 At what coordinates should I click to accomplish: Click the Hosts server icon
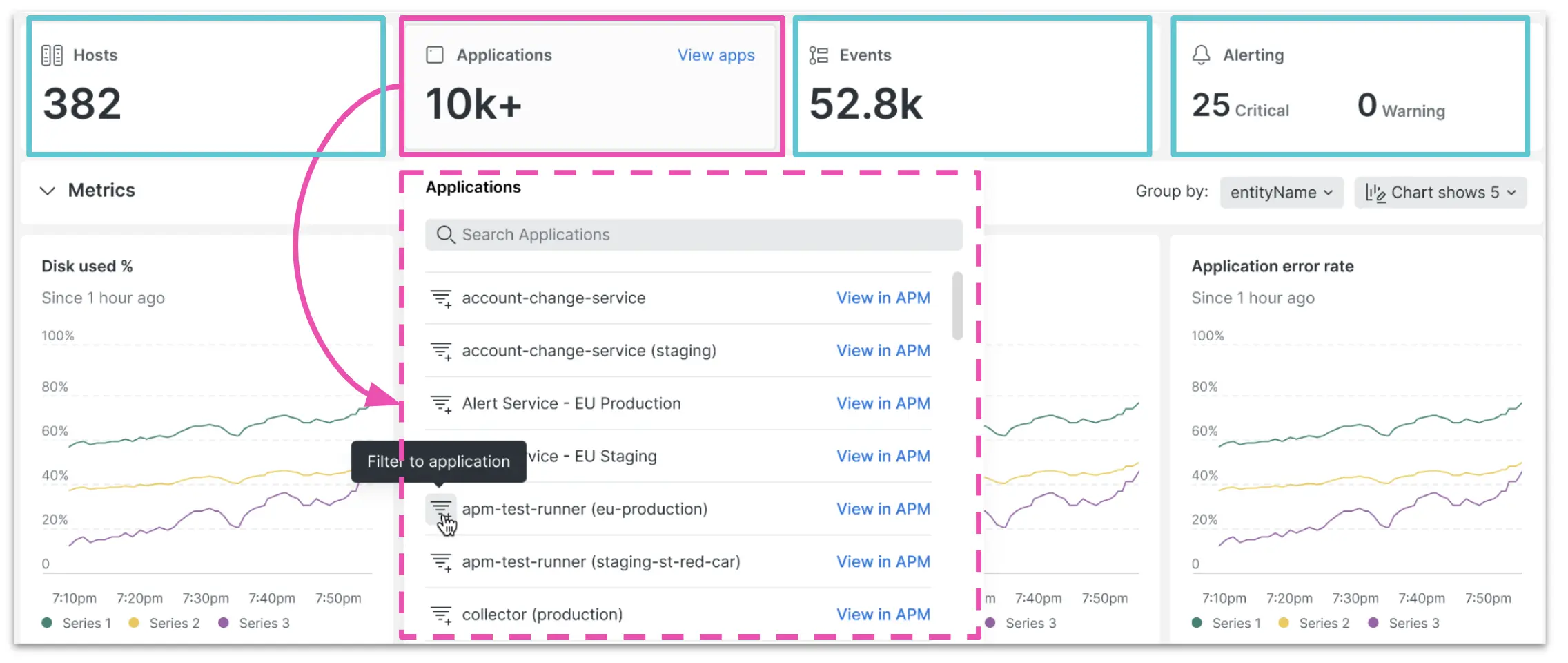pyautogui.click(x=52, y=55)
